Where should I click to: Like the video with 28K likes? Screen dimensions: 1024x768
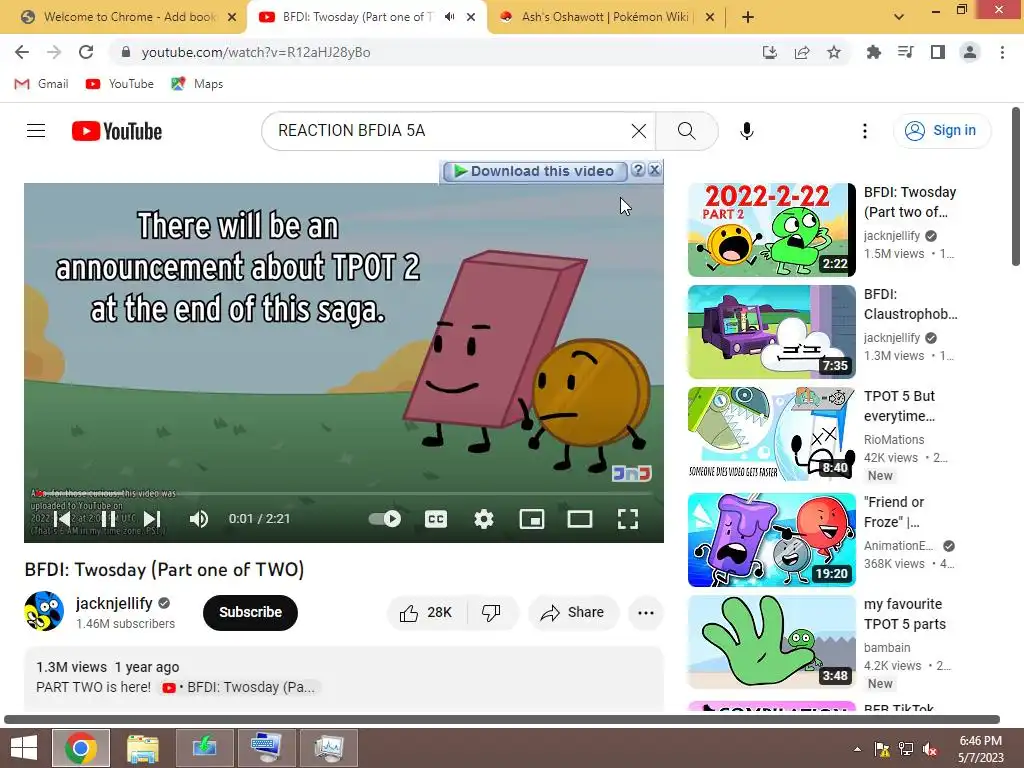click(426, 613)
